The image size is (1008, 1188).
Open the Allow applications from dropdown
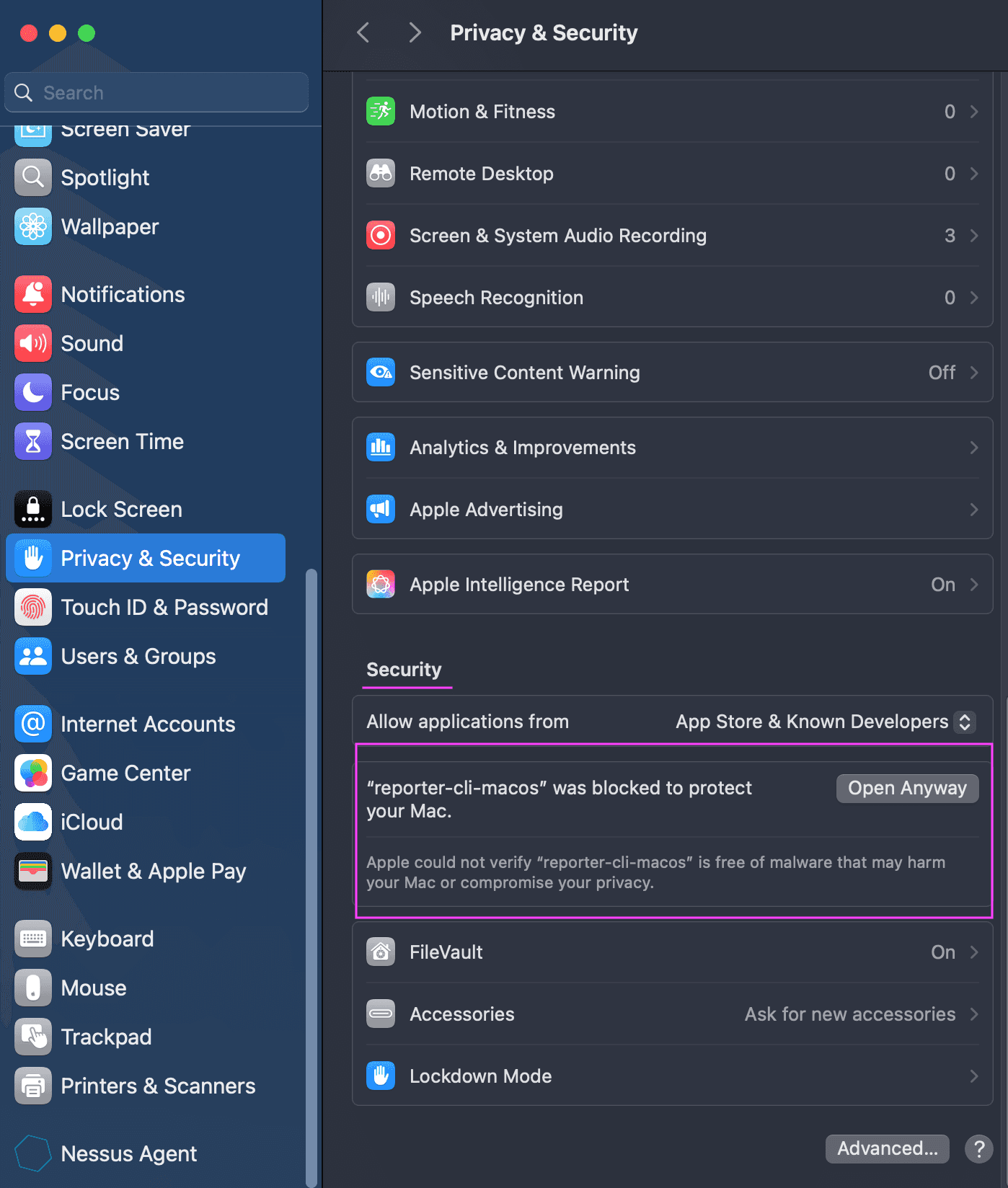point(965,722)
